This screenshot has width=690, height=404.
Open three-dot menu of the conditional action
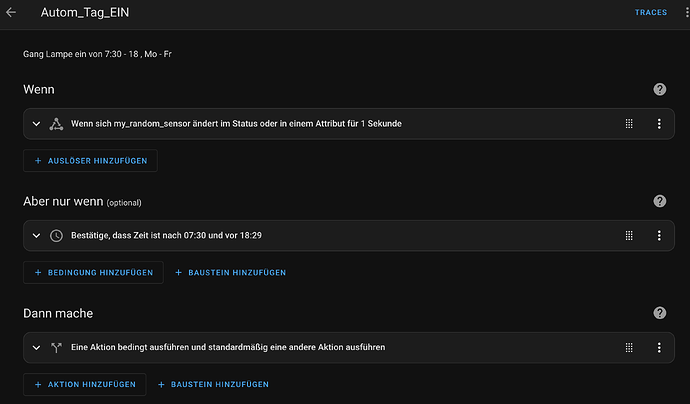coord(659,347)
